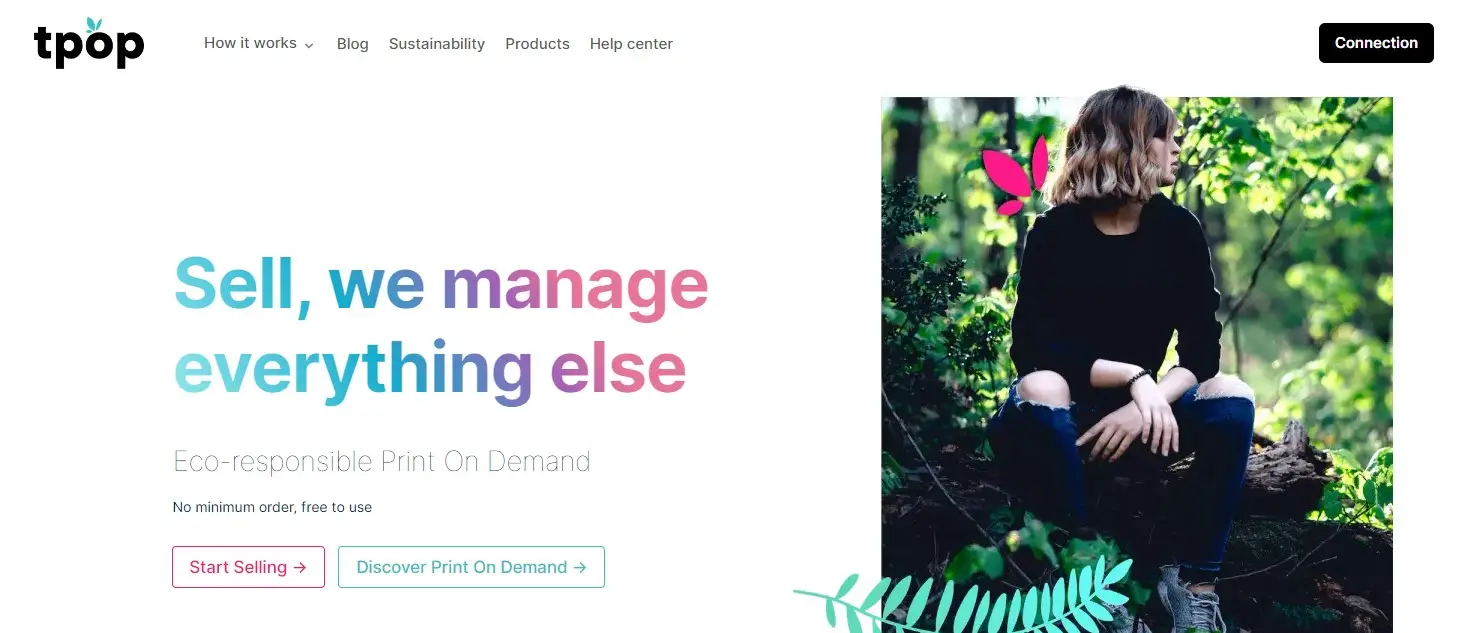This screenshot has height=633, width=1464.
Task: Open the Sustainability page
Action: [437, 44]
